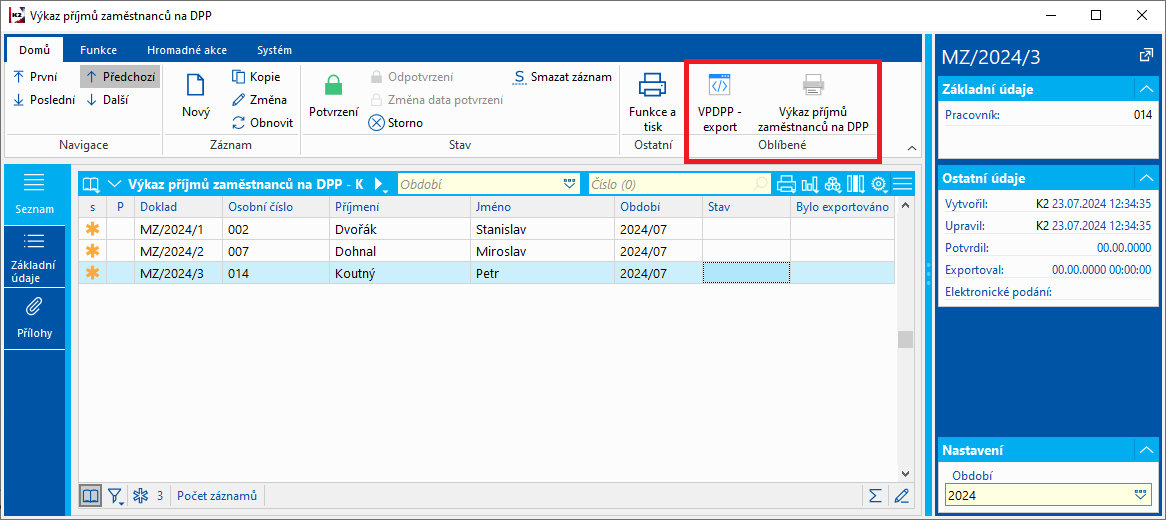Go to the first record with První
Viewport: 1166px width, 520px height.
(35, 77)
